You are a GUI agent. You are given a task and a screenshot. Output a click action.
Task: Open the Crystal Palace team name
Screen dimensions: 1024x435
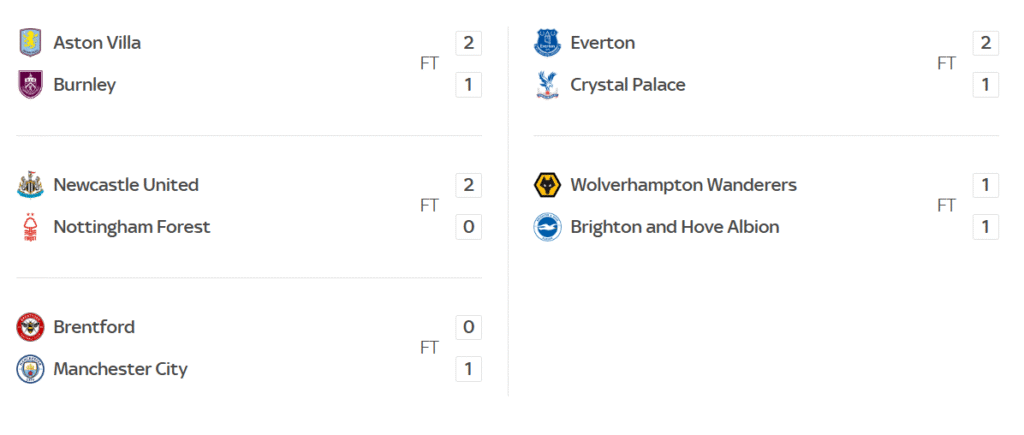(x=628, y=85)
